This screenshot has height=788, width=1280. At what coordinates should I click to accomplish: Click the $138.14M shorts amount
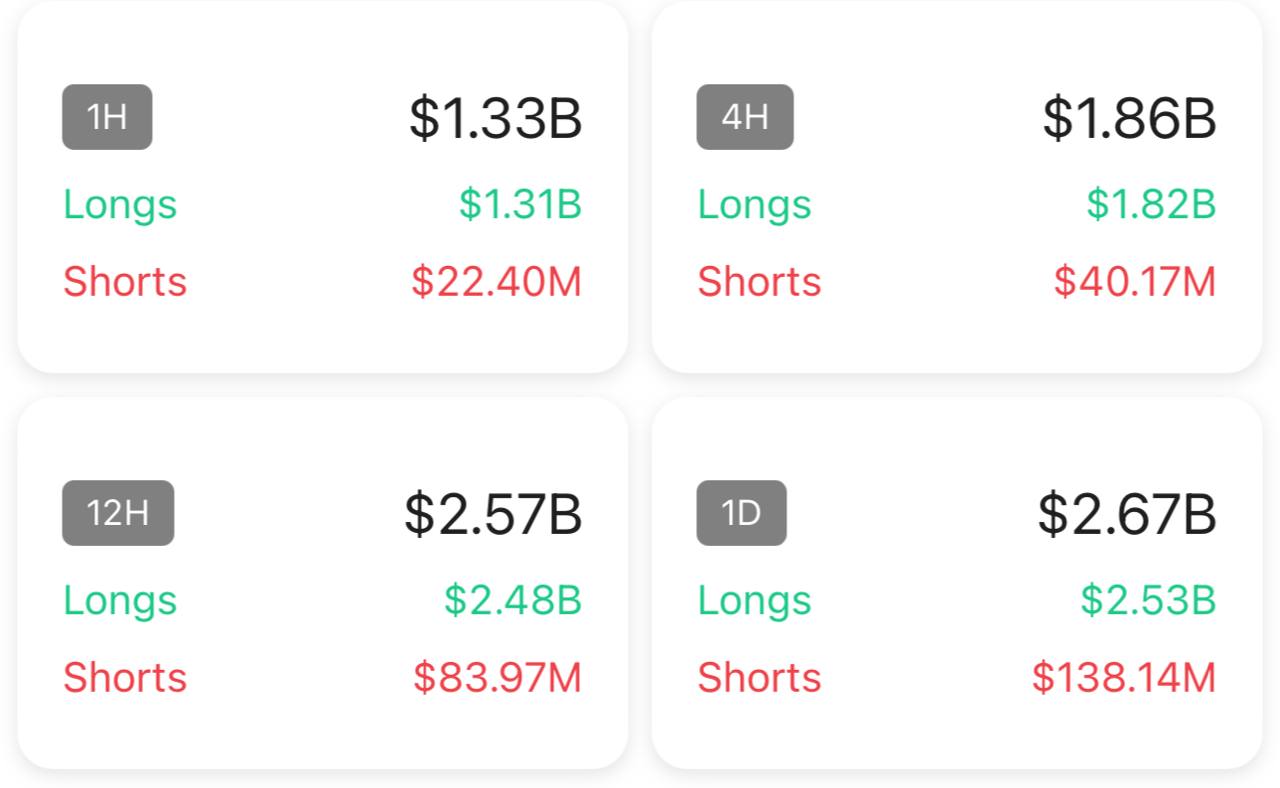click(x=1124, y=678)
